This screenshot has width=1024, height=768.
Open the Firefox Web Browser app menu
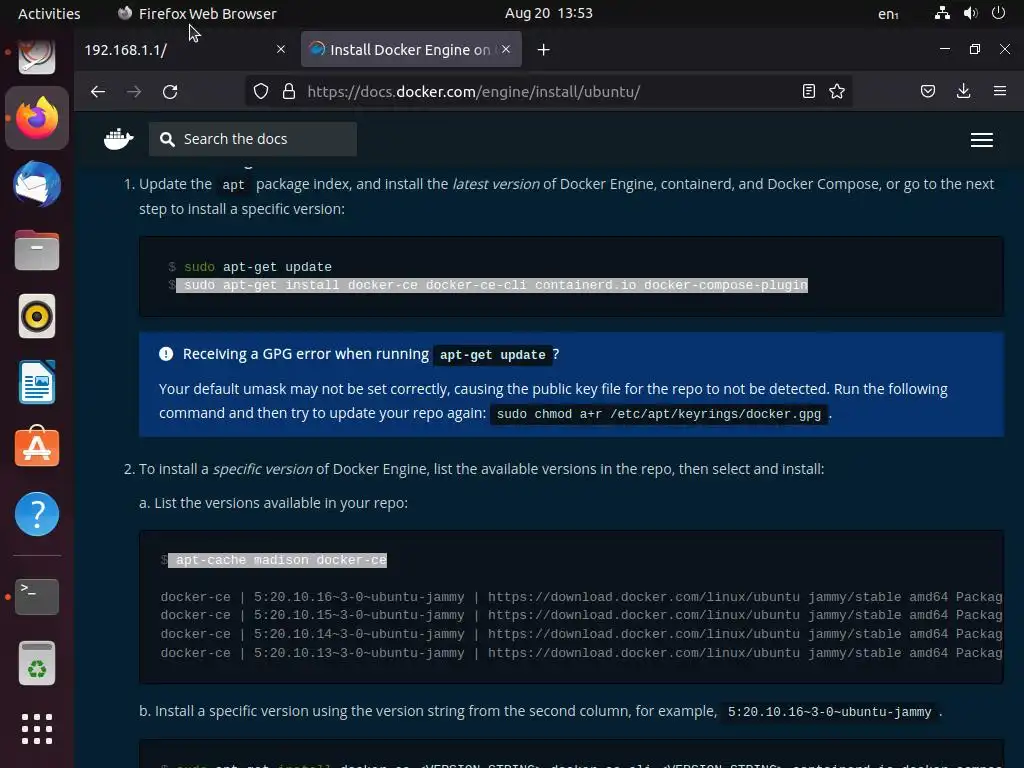tap(197, 14)
